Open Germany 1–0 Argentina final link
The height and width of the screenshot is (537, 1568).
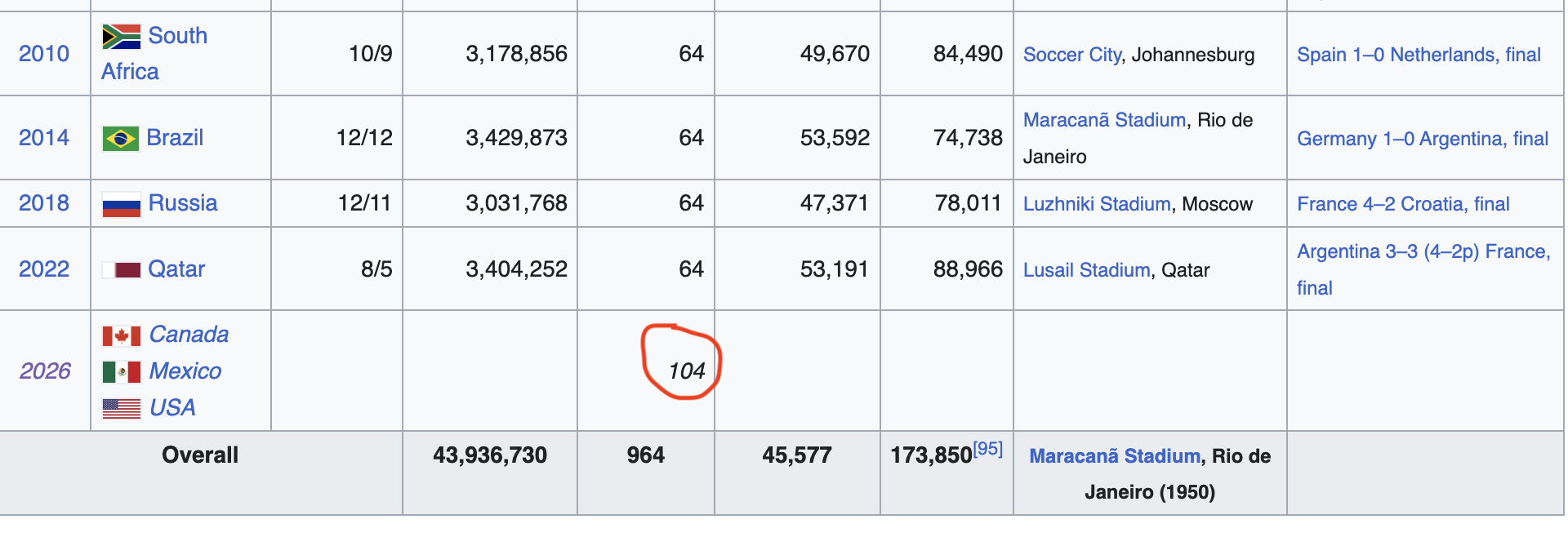pos(1423,139)
